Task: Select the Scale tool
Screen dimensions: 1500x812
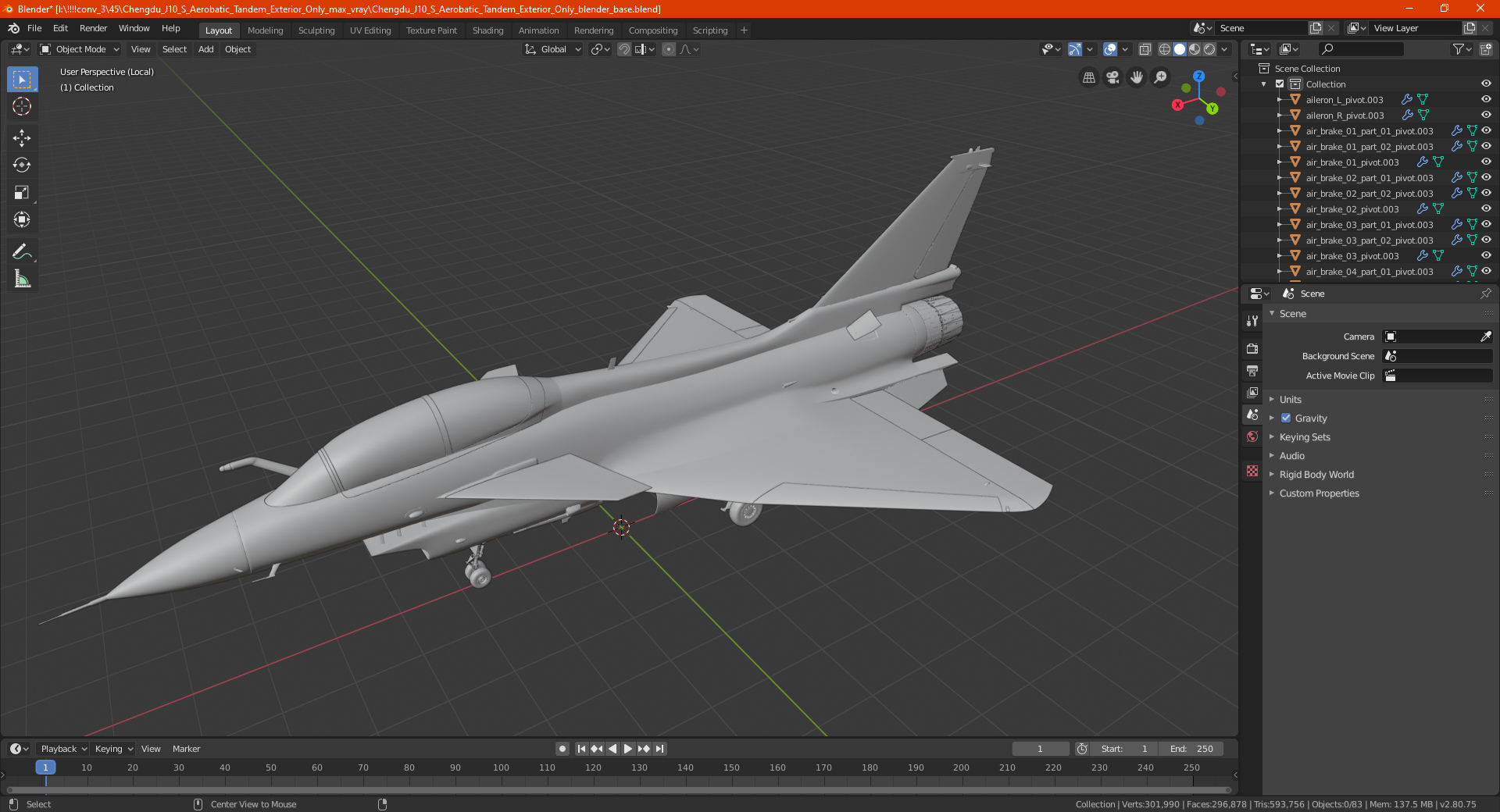Action: [x=22, y=193]
